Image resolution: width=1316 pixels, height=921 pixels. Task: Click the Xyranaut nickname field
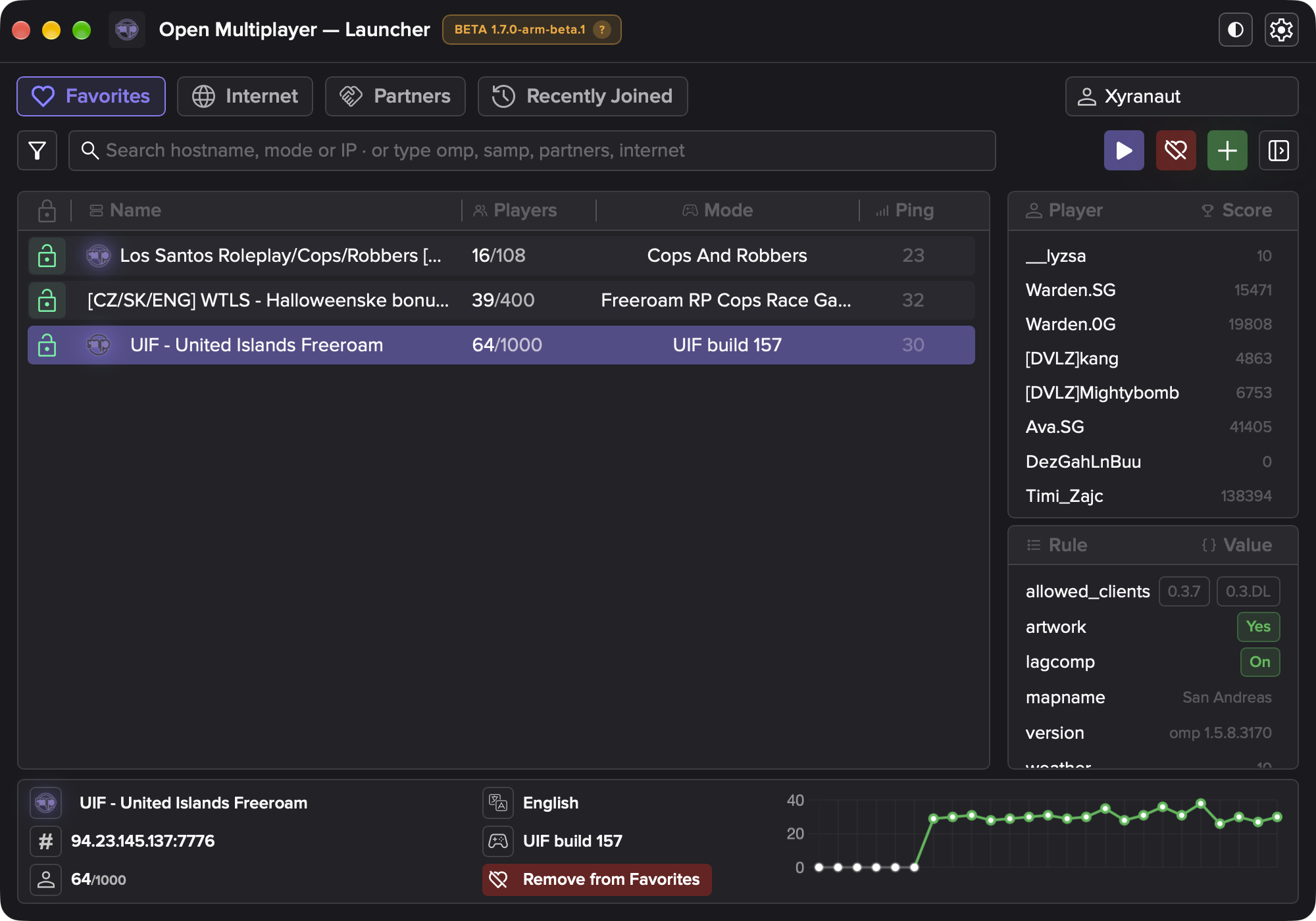1182,96
